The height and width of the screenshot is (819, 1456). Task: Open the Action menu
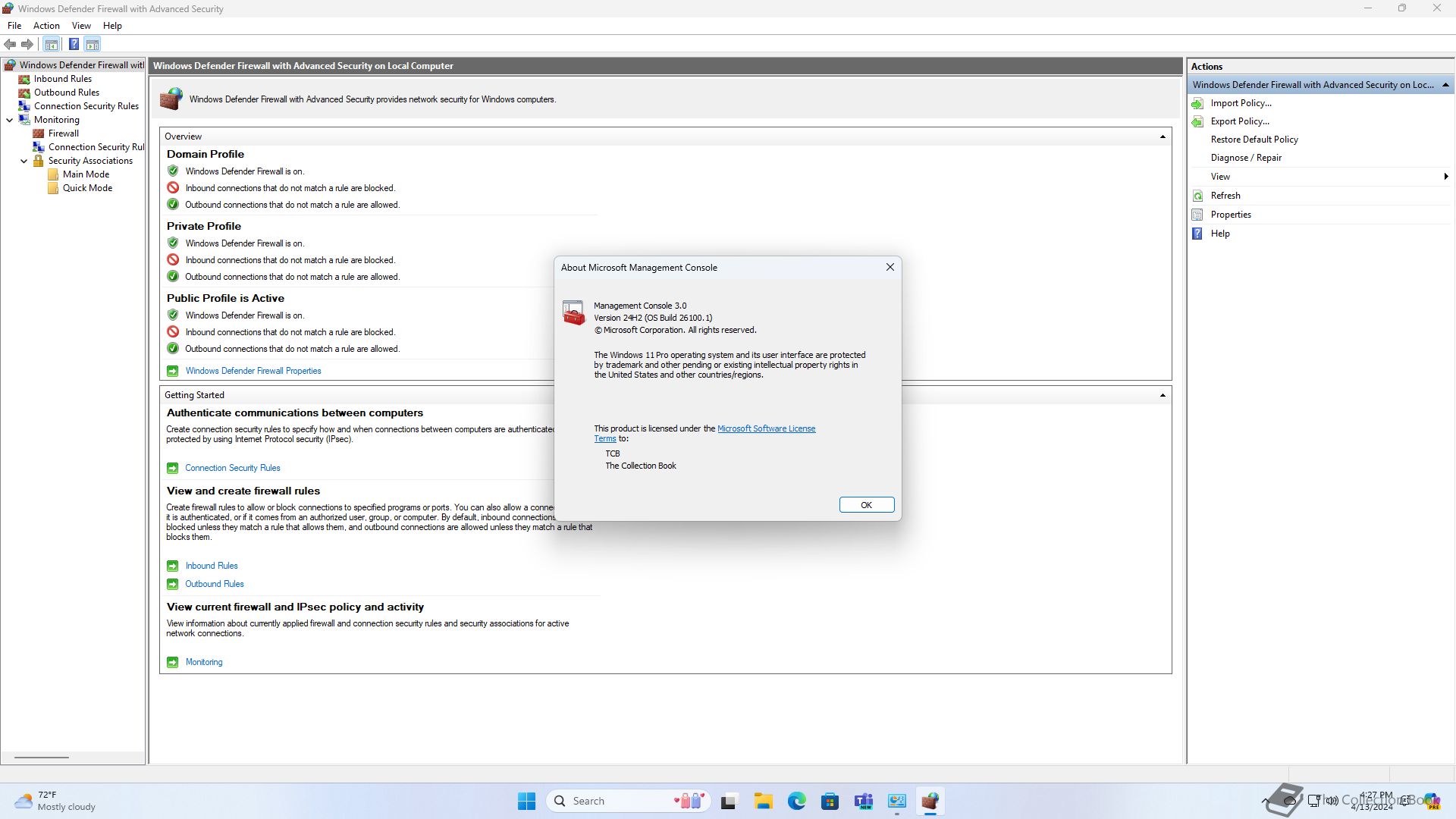coord(46,26)
